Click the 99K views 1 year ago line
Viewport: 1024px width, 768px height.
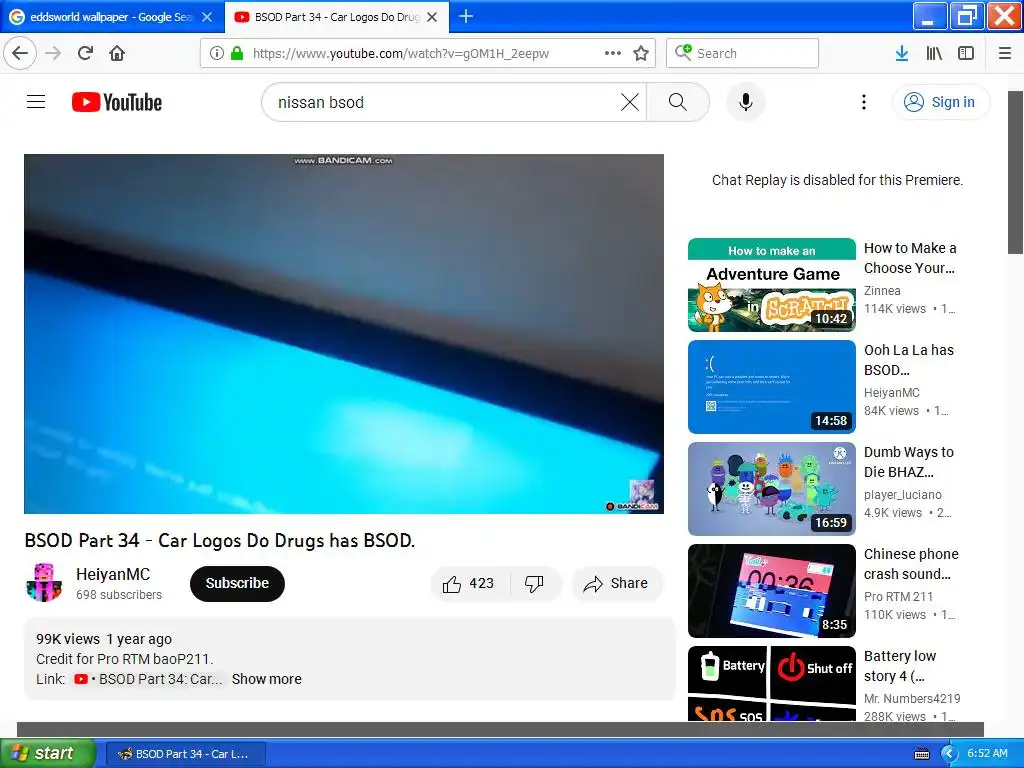[104, 639]
